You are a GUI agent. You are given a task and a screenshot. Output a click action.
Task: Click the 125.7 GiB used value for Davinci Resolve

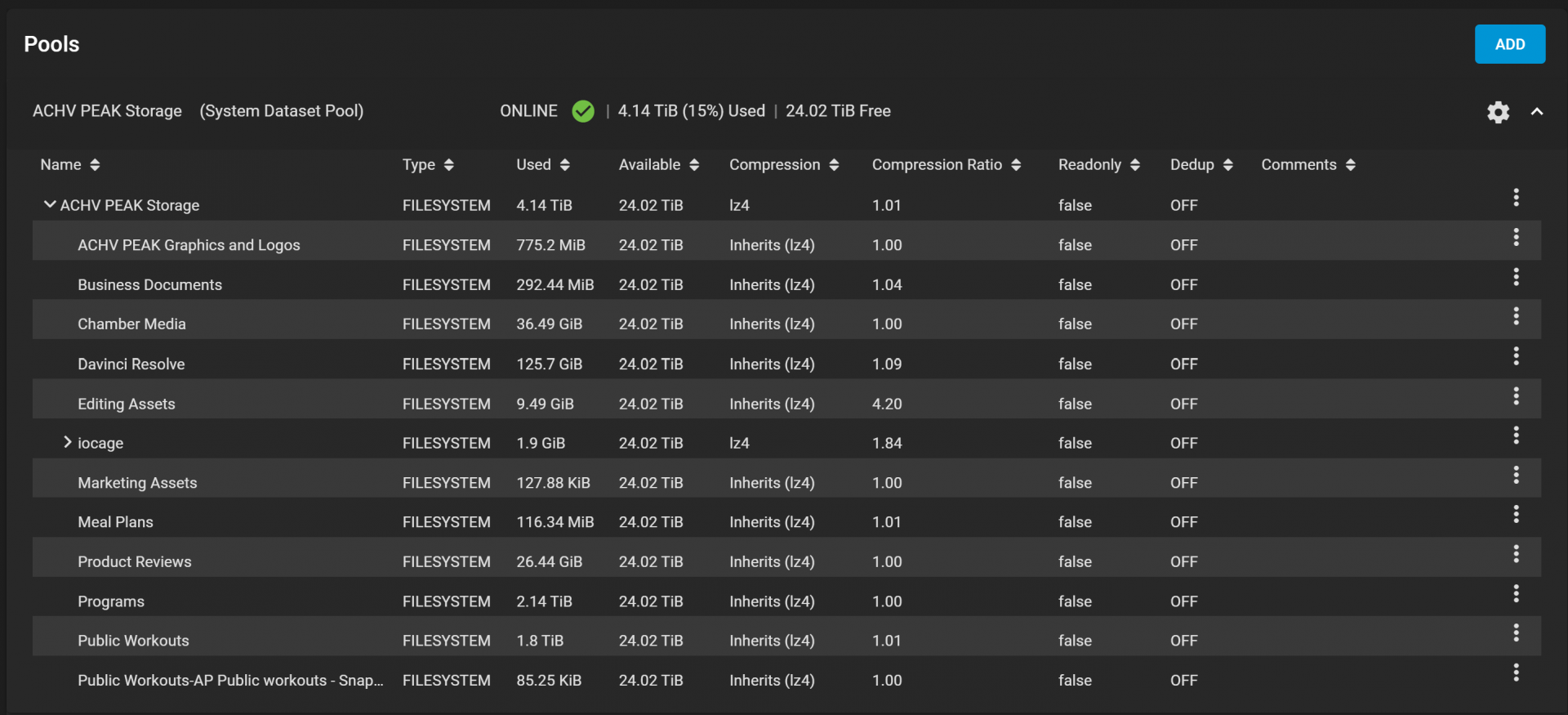coord(549,364)
